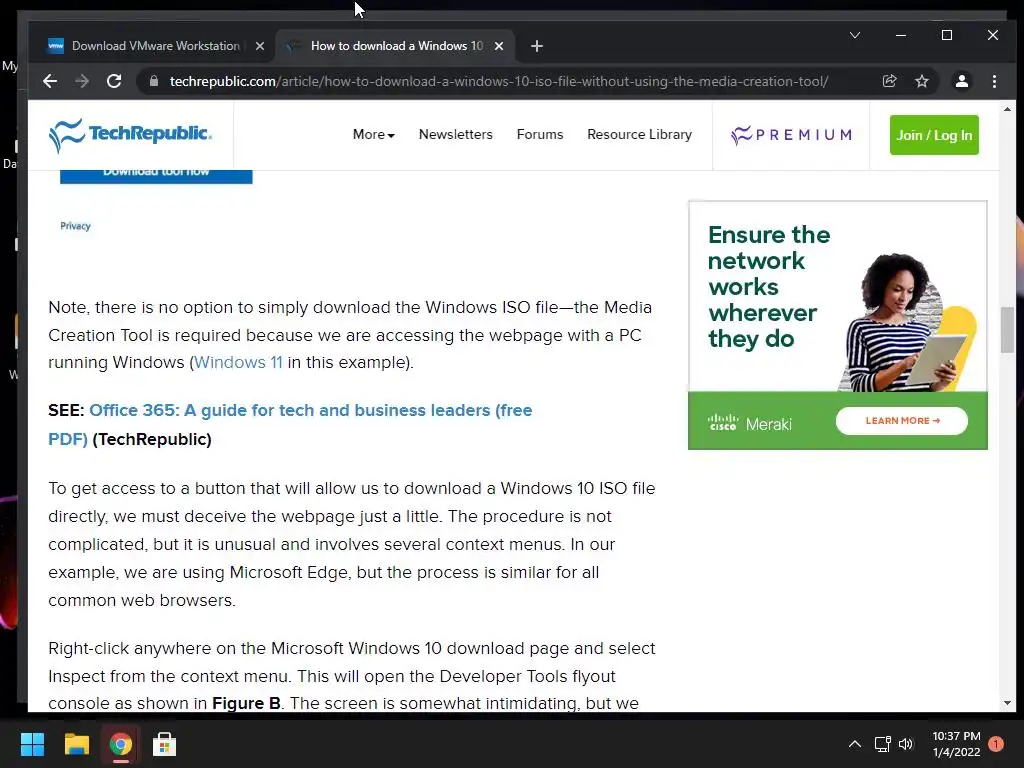Click the TechRepublic logo
This screenshot has height=768, width=1024.
(130, 135)
